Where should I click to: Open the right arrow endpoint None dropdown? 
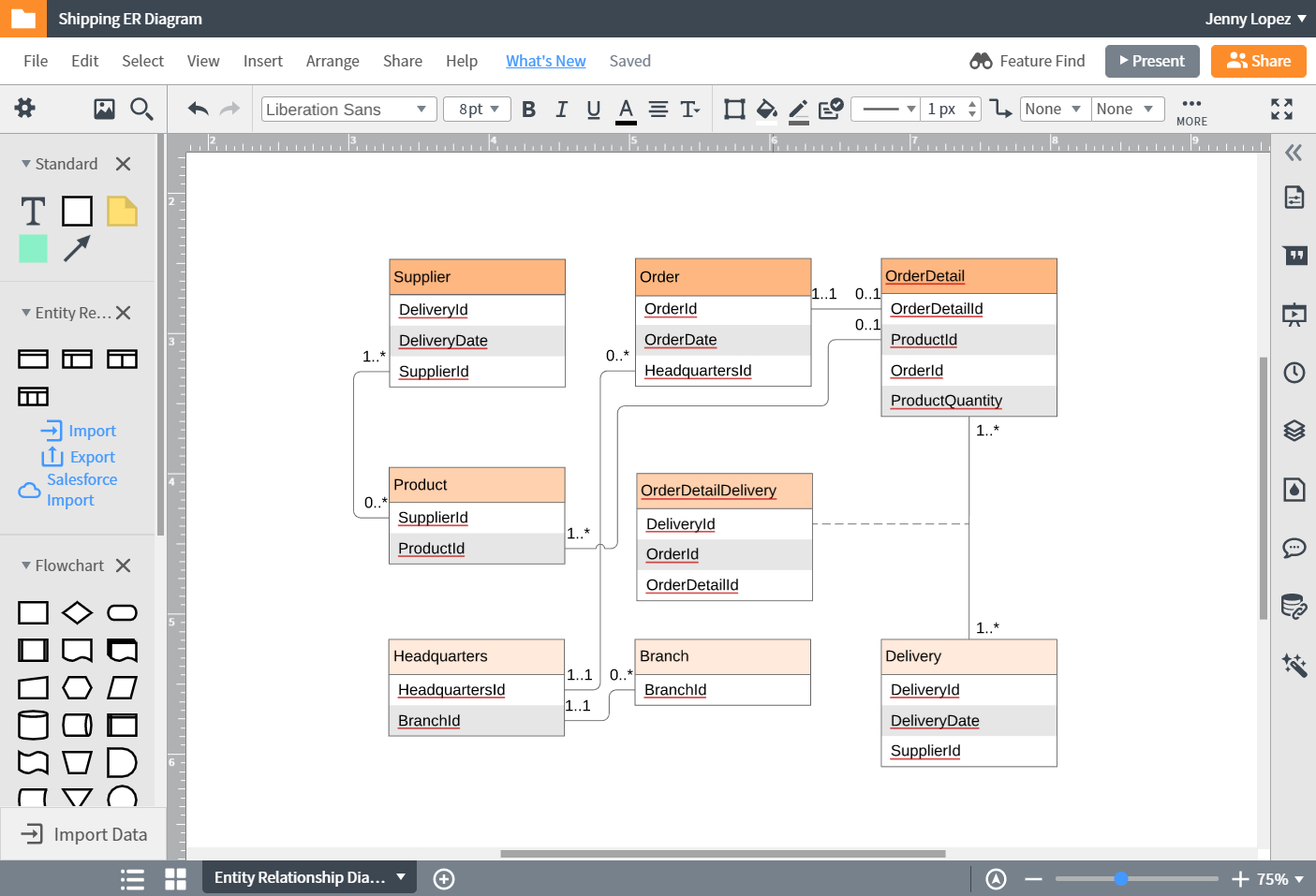tap(1128, 110)
